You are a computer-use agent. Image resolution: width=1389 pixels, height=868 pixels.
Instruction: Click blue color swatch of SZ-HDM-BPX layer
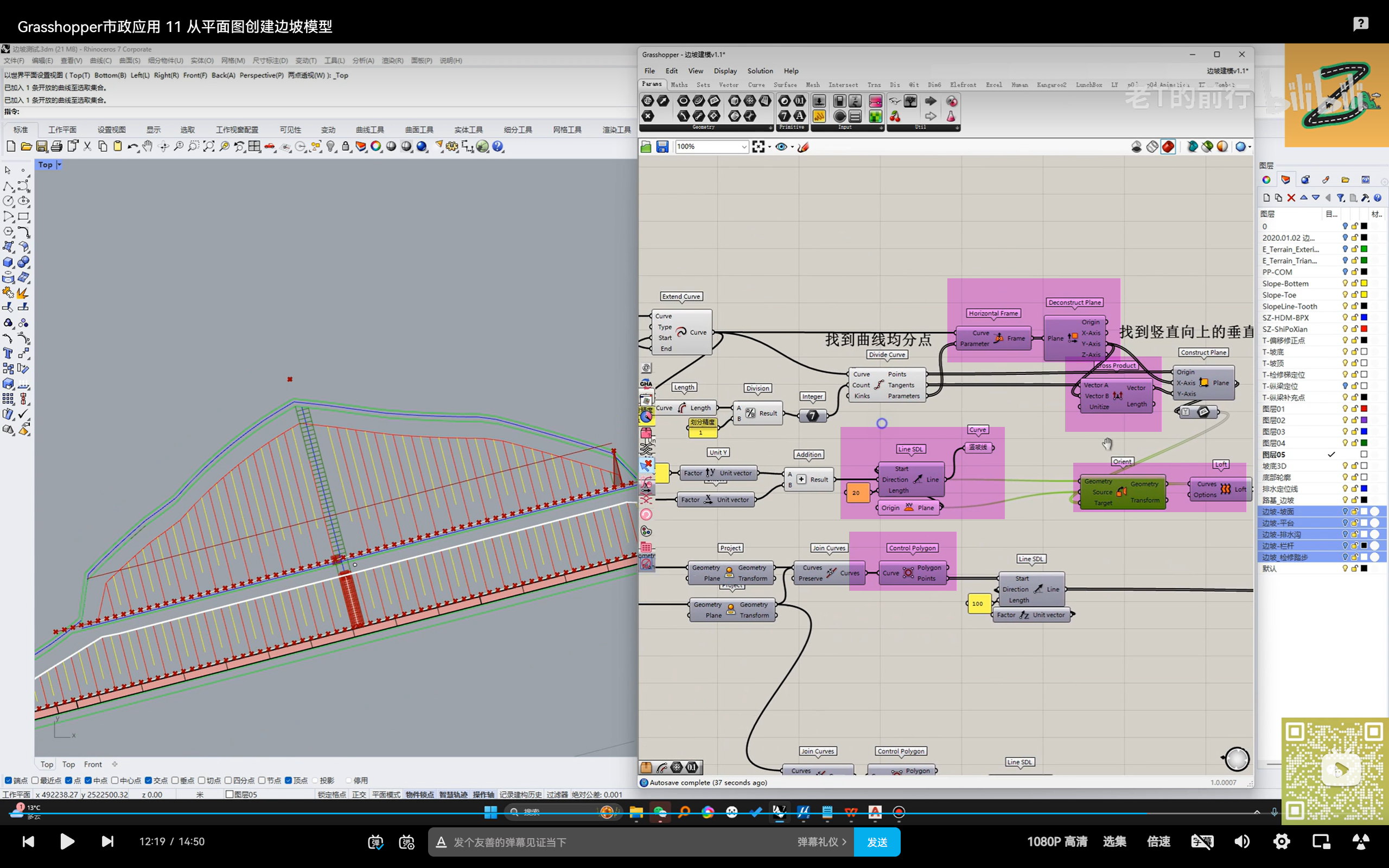tap(1363, 317)
